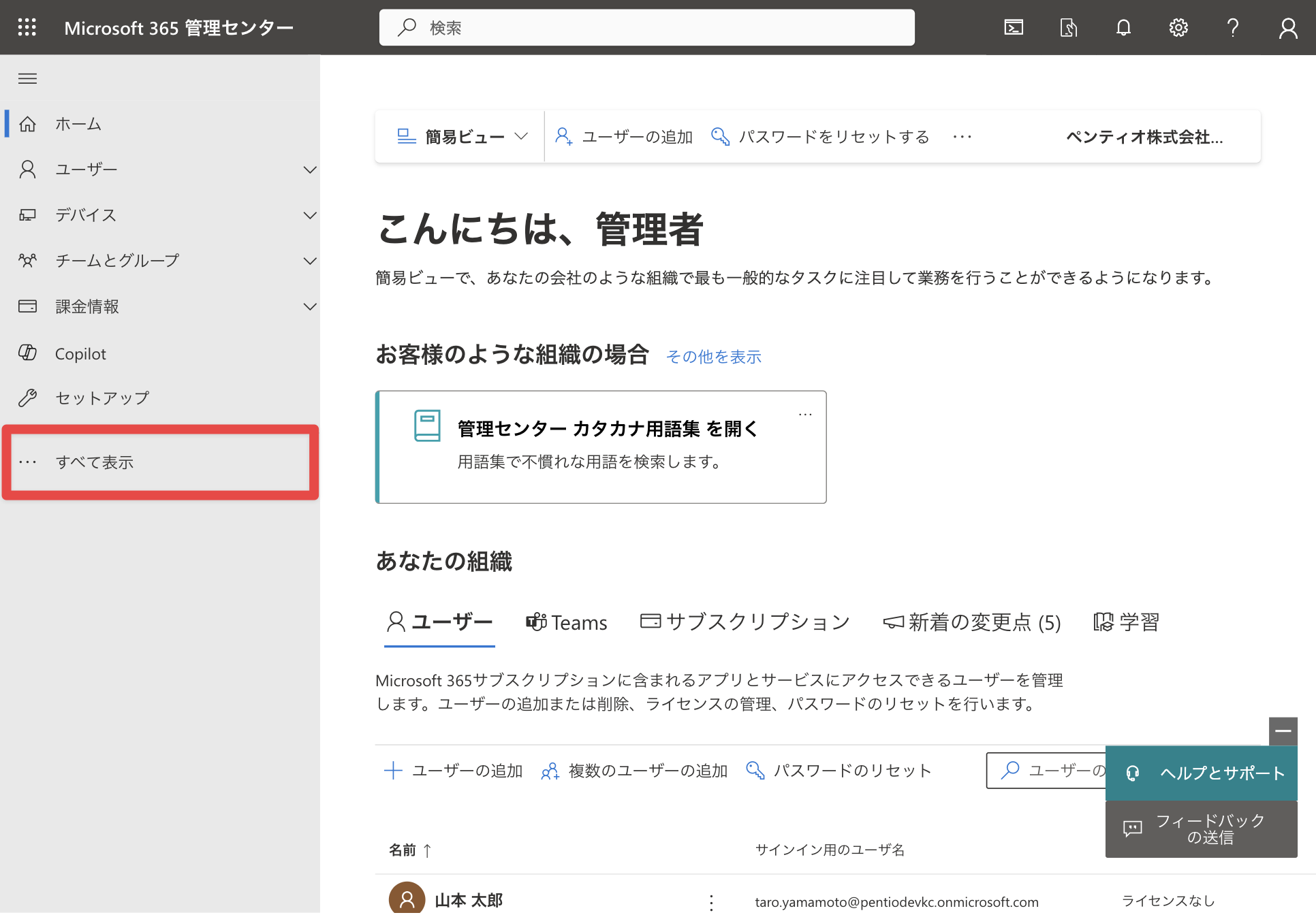This screenshot has height=915, width=1316.
Task: Click the header document shortcut icon
Action: click(x=1068, y=27)
